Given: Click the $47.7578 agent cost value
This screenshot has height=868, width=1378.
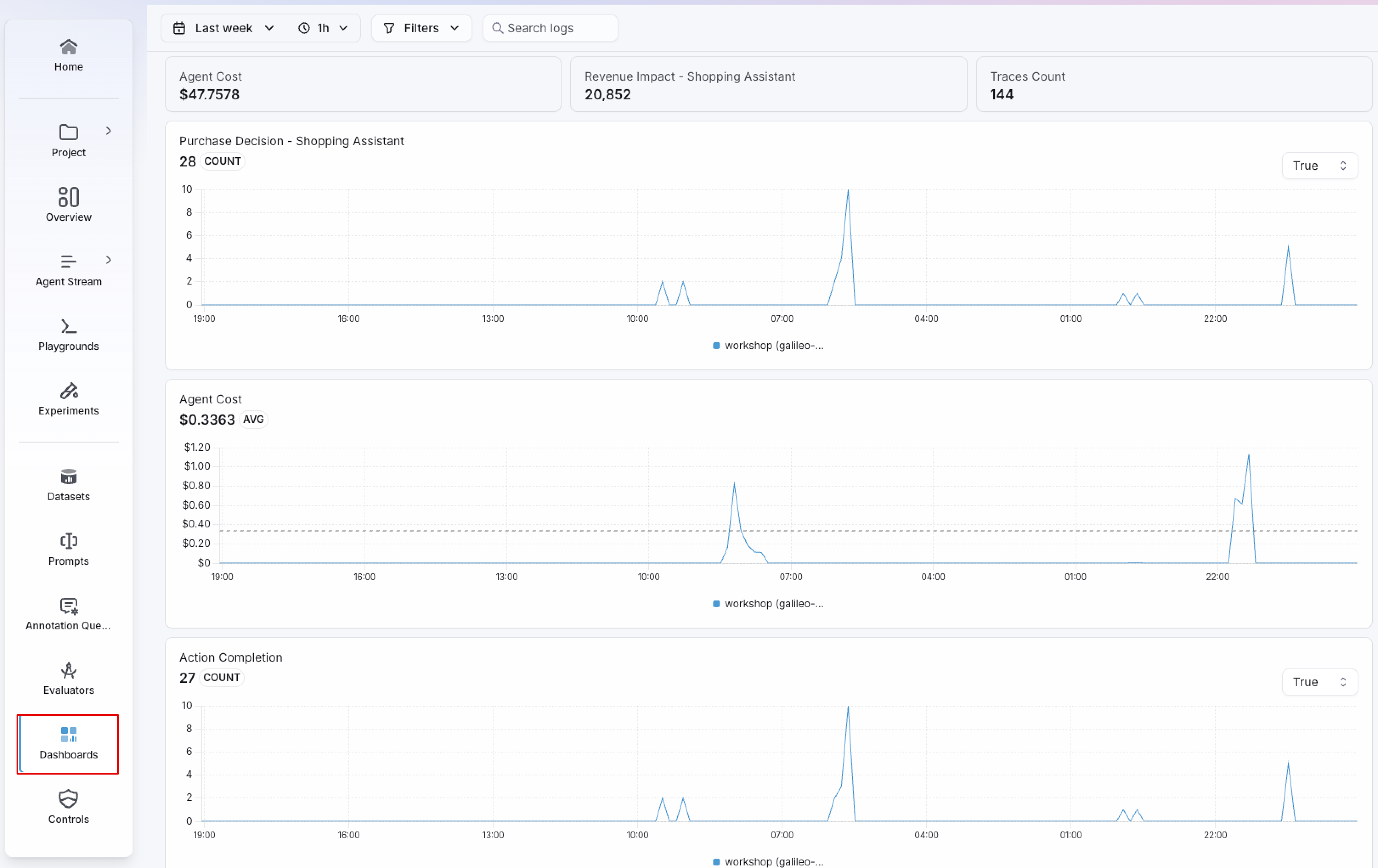Looking at the screenshot, I should 209,94.
